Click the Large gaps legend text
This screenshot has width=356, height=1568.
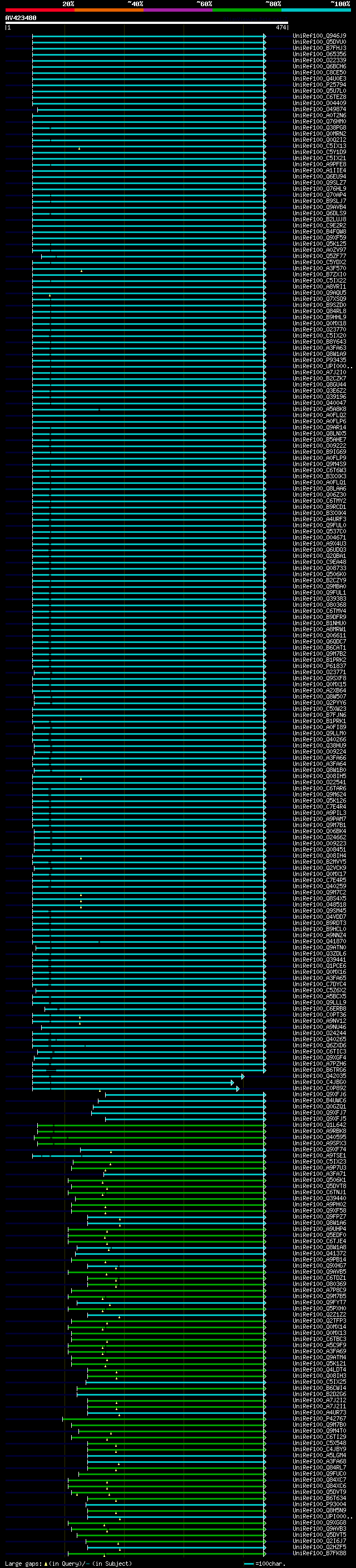point(68,1563)
